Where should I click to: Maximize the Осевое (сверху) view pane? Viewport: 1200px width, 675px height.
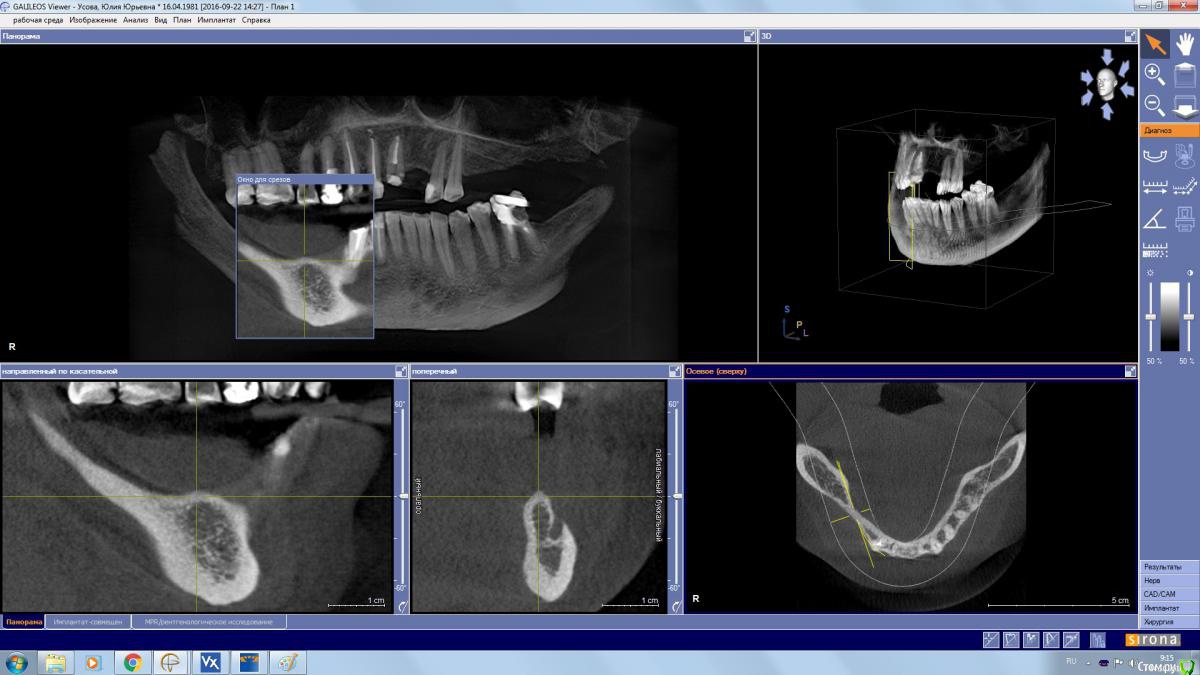point(1130,371)
